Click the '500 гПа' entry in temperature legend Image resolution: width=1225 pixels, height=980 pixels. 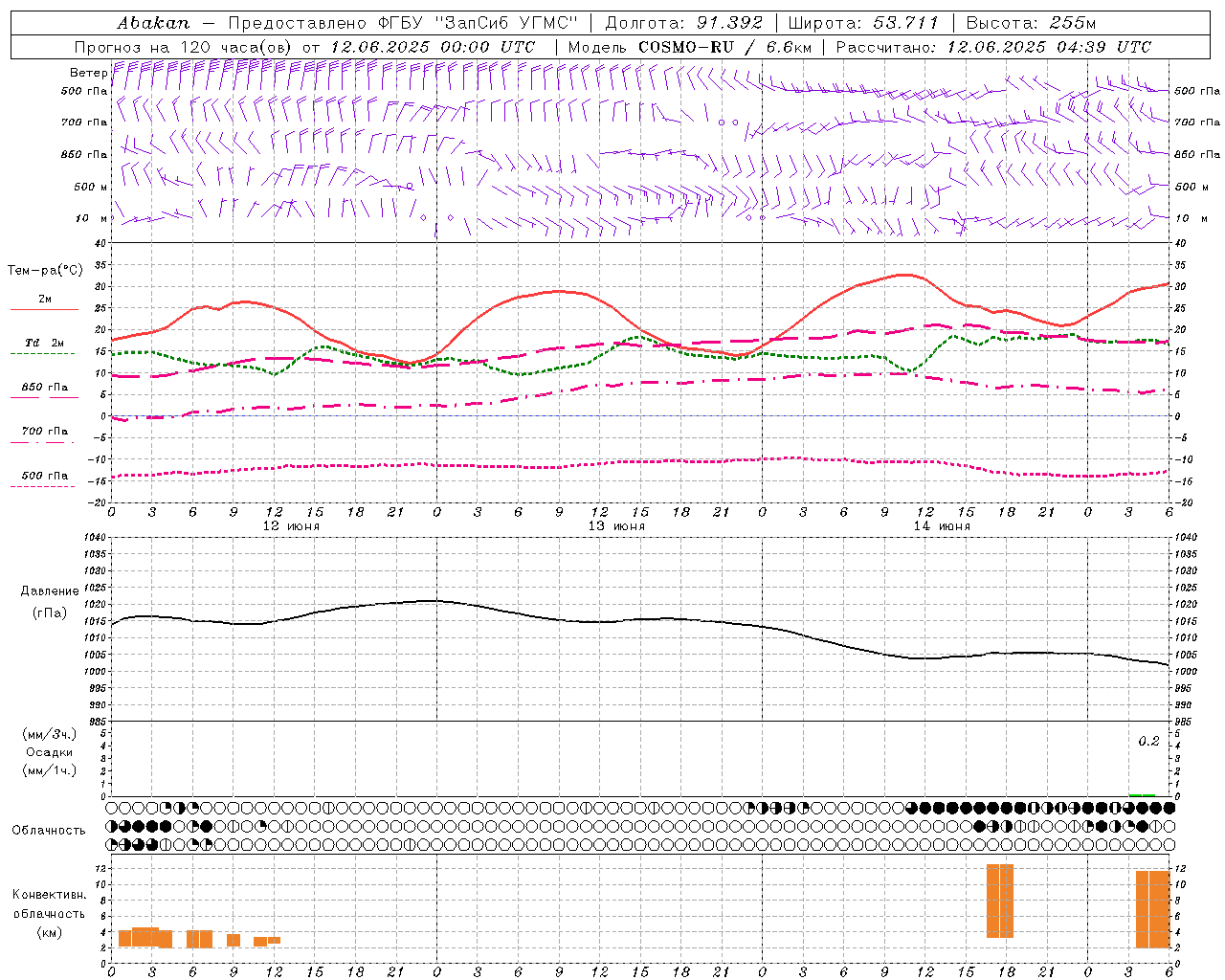coord(44,476)
